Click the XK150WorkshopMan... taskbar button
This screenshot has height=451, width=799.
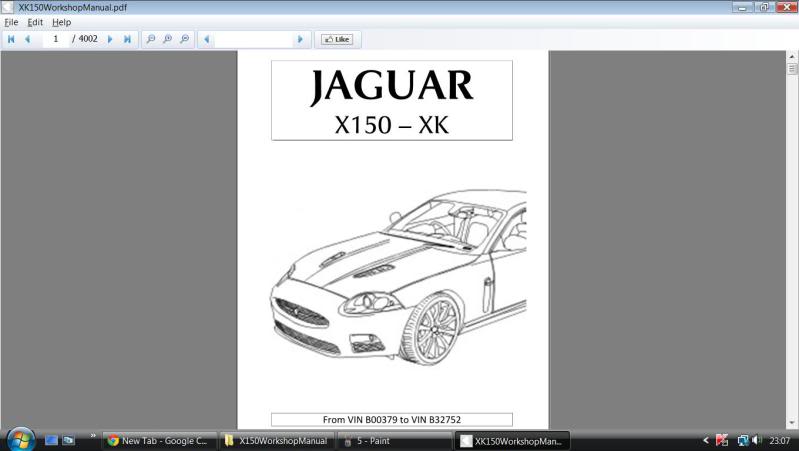coord(512,441)
